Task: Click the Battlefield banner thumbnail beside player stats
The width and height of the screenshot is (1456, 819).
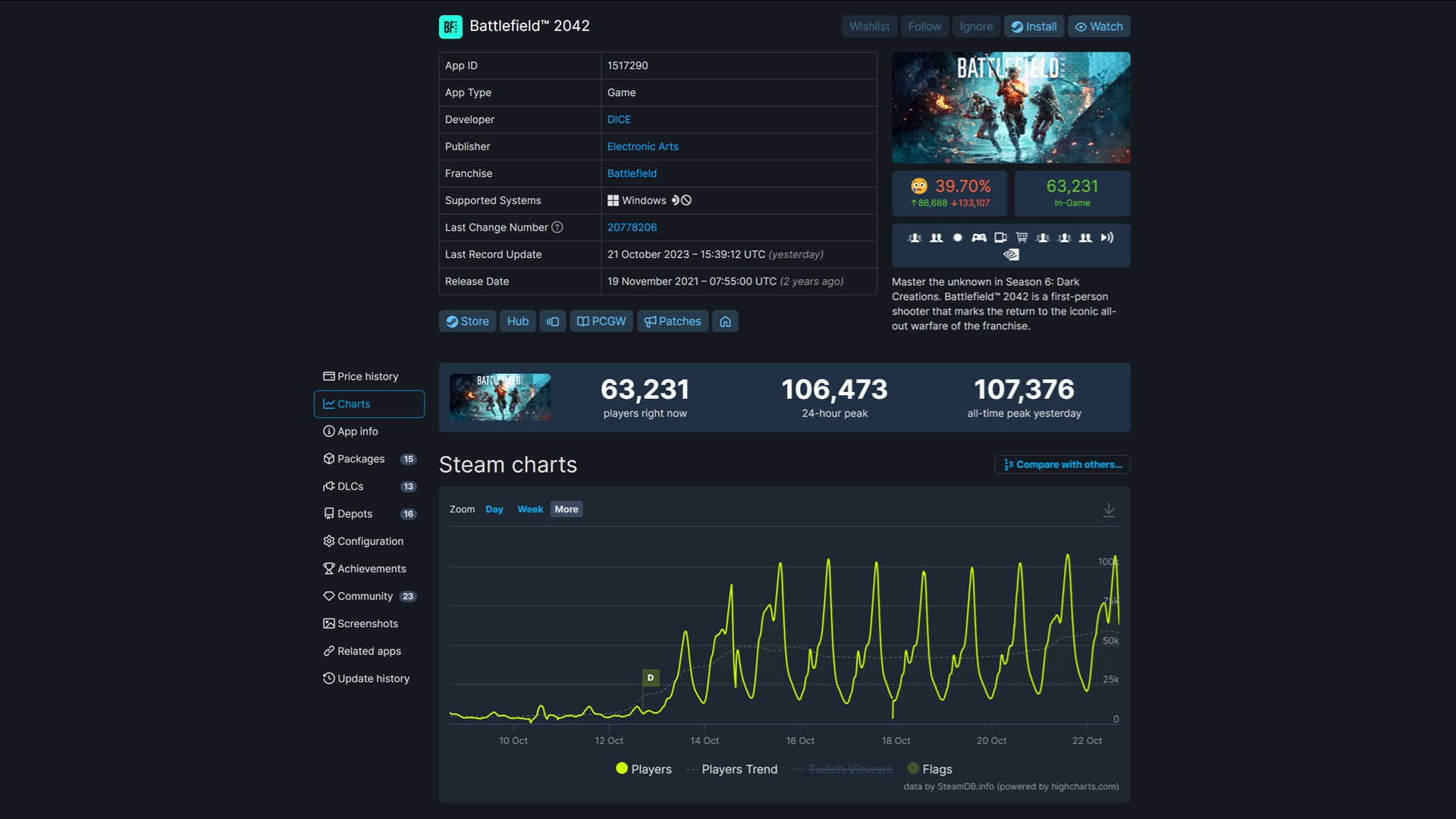Action: click(x=500, y=397)
